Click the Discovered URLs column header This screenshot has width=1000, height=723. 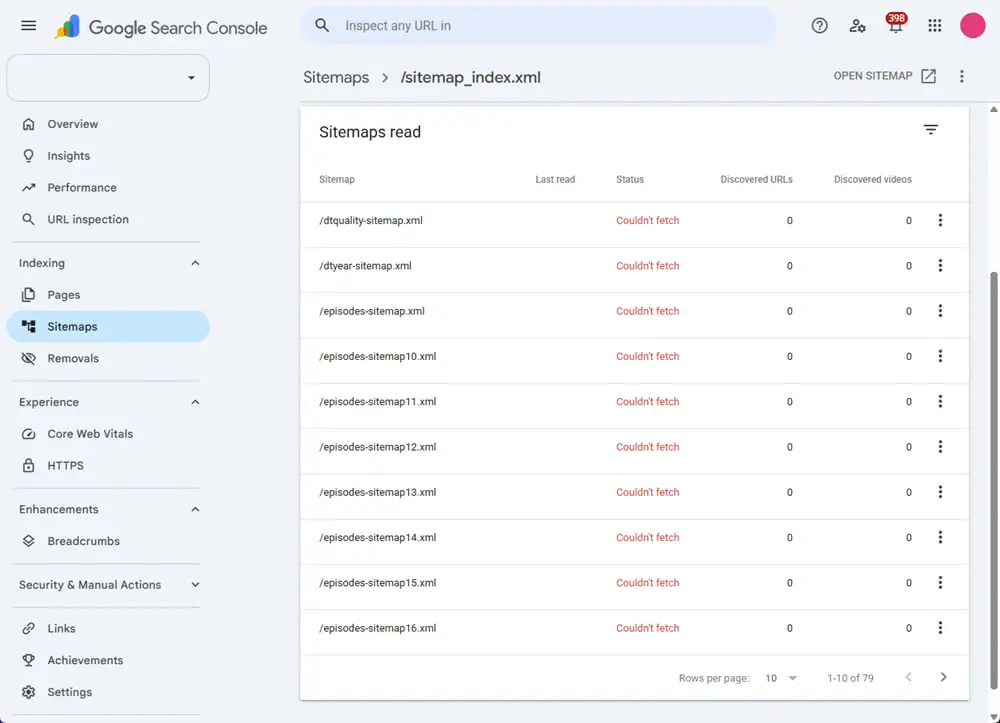tap(756, 179)
